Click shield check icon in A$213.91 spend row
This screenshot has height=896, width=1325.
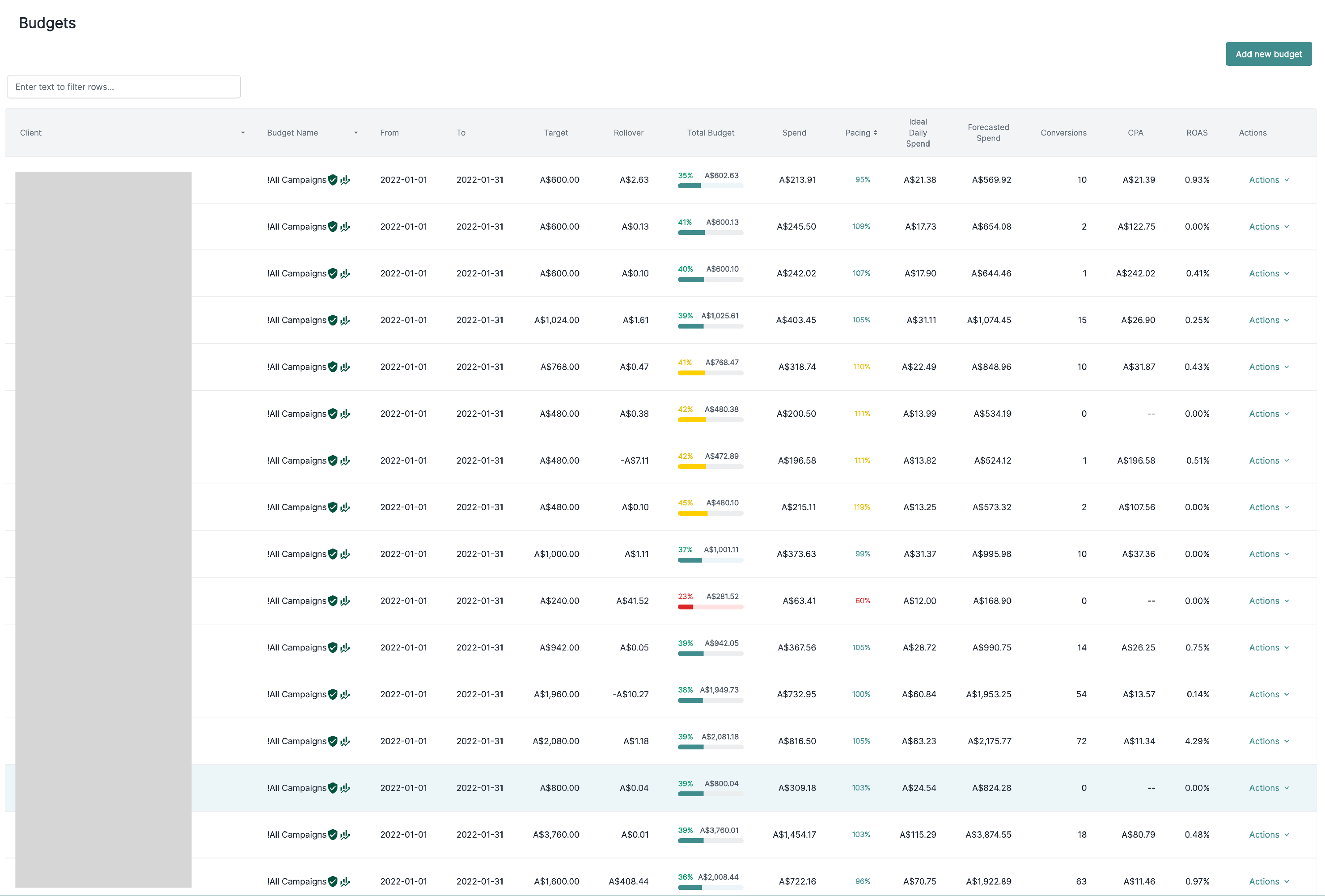333,180
